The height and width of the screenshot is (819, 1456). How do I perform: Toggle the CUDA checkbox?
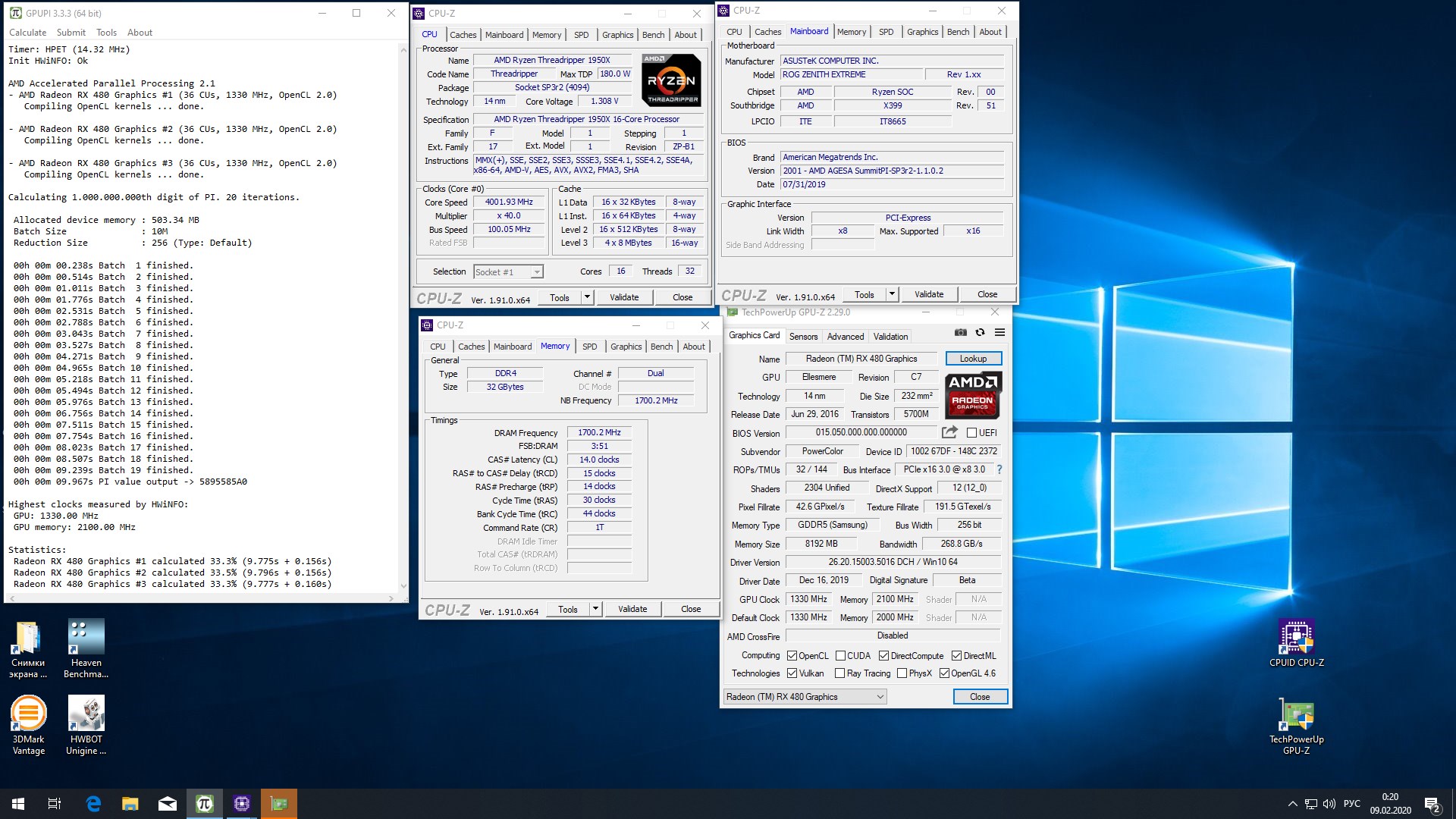click(x=840, y=656)
